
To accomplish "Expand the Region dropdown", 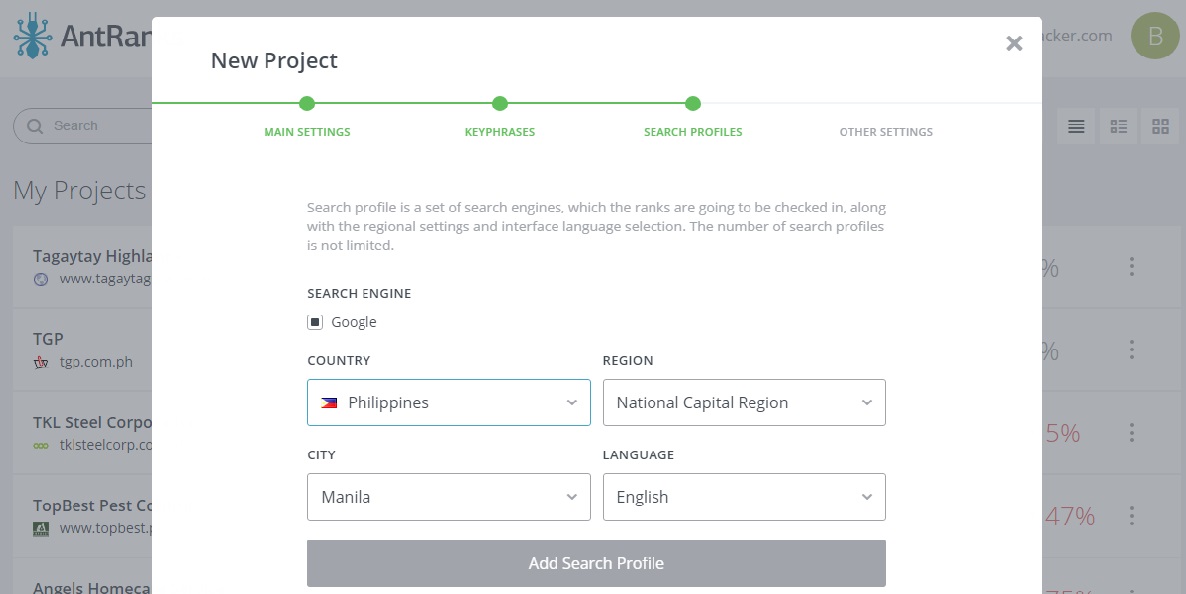I will point(743,402).
